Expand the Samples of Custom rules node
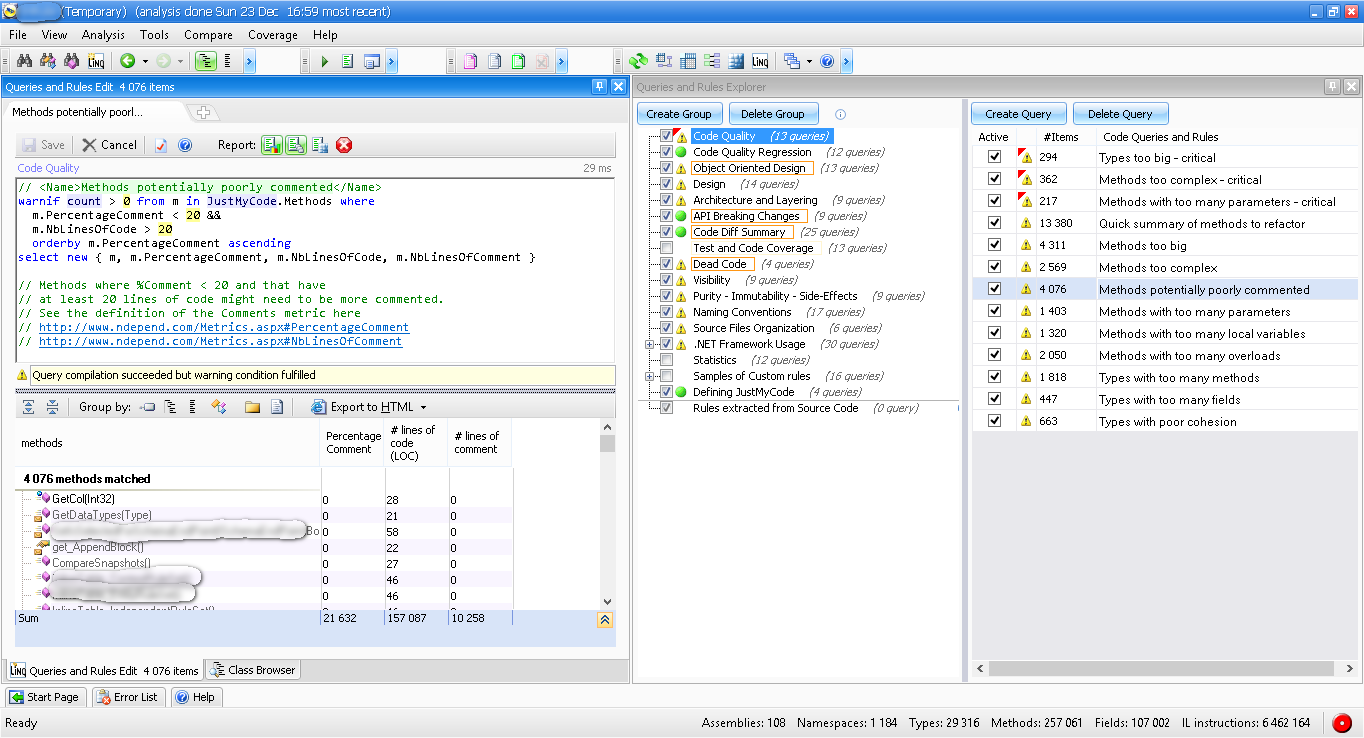This screenshot has width=1364, height=738. click(x=650, y=376)
